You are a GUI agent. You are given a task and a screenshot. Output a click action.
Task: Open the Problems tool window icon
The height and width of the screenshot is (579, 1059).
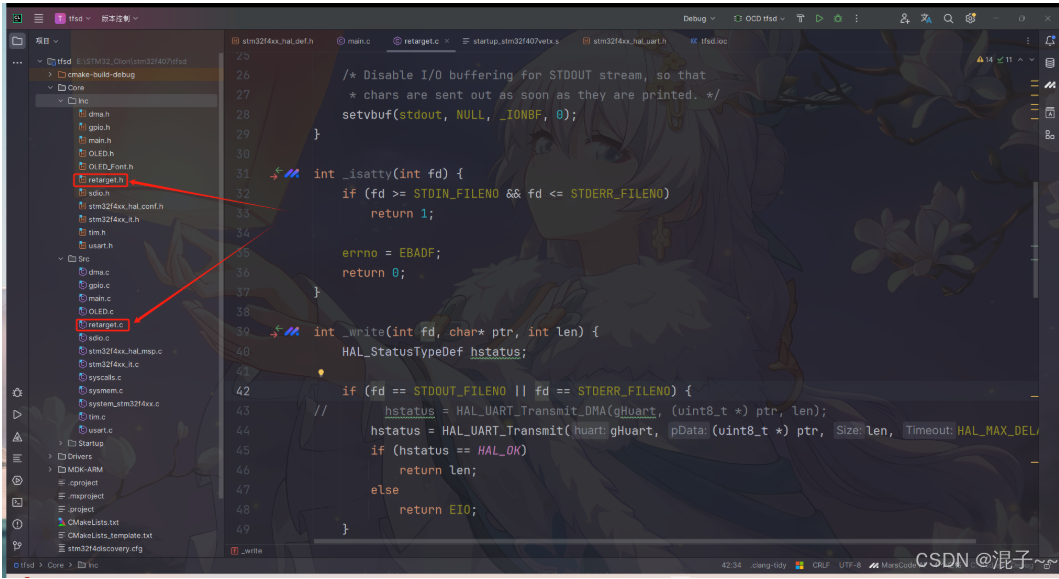point(18,524)
